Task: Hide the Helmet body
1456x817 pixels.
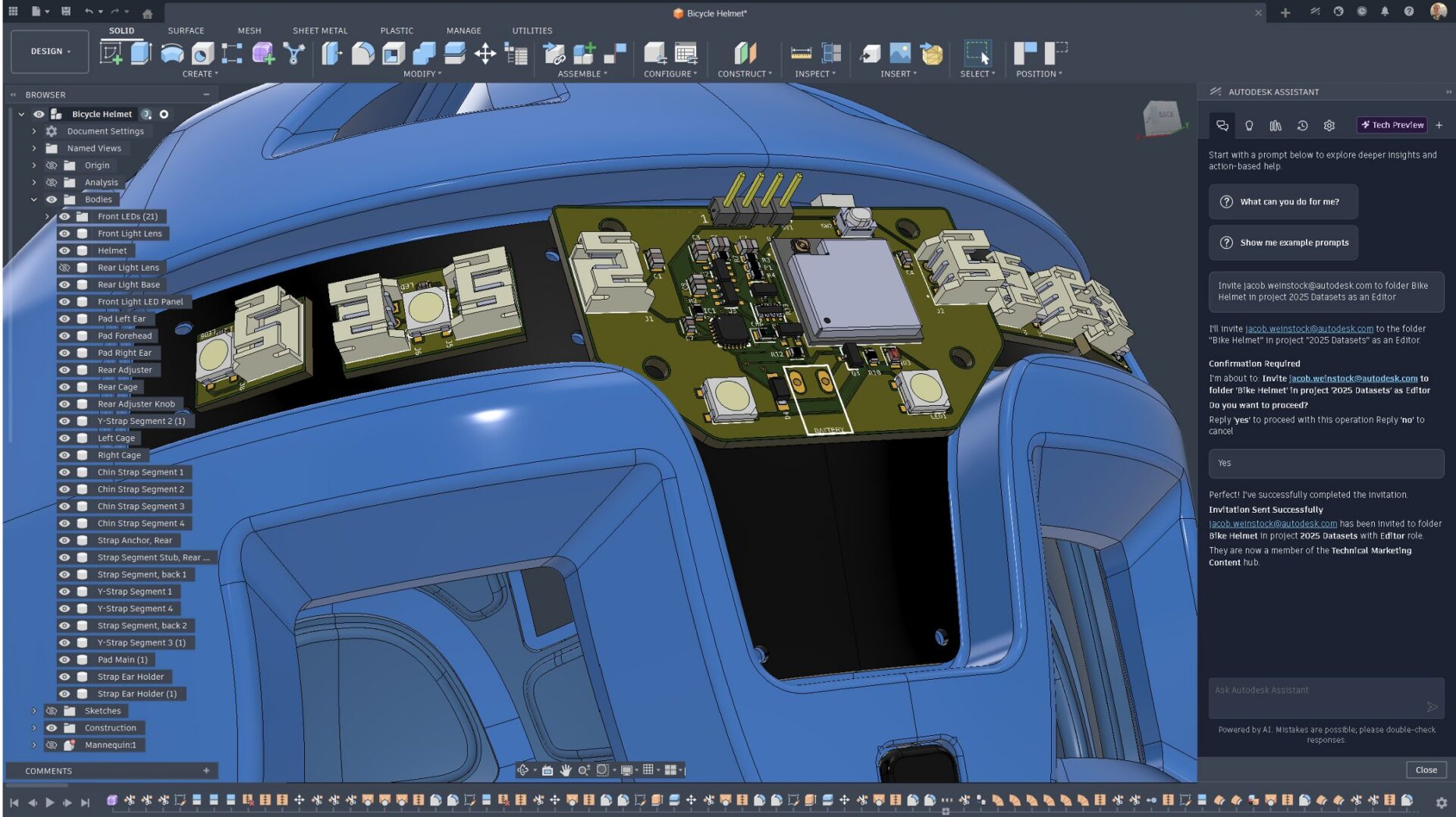Action: pyautogui.click(x=64, y=251)
